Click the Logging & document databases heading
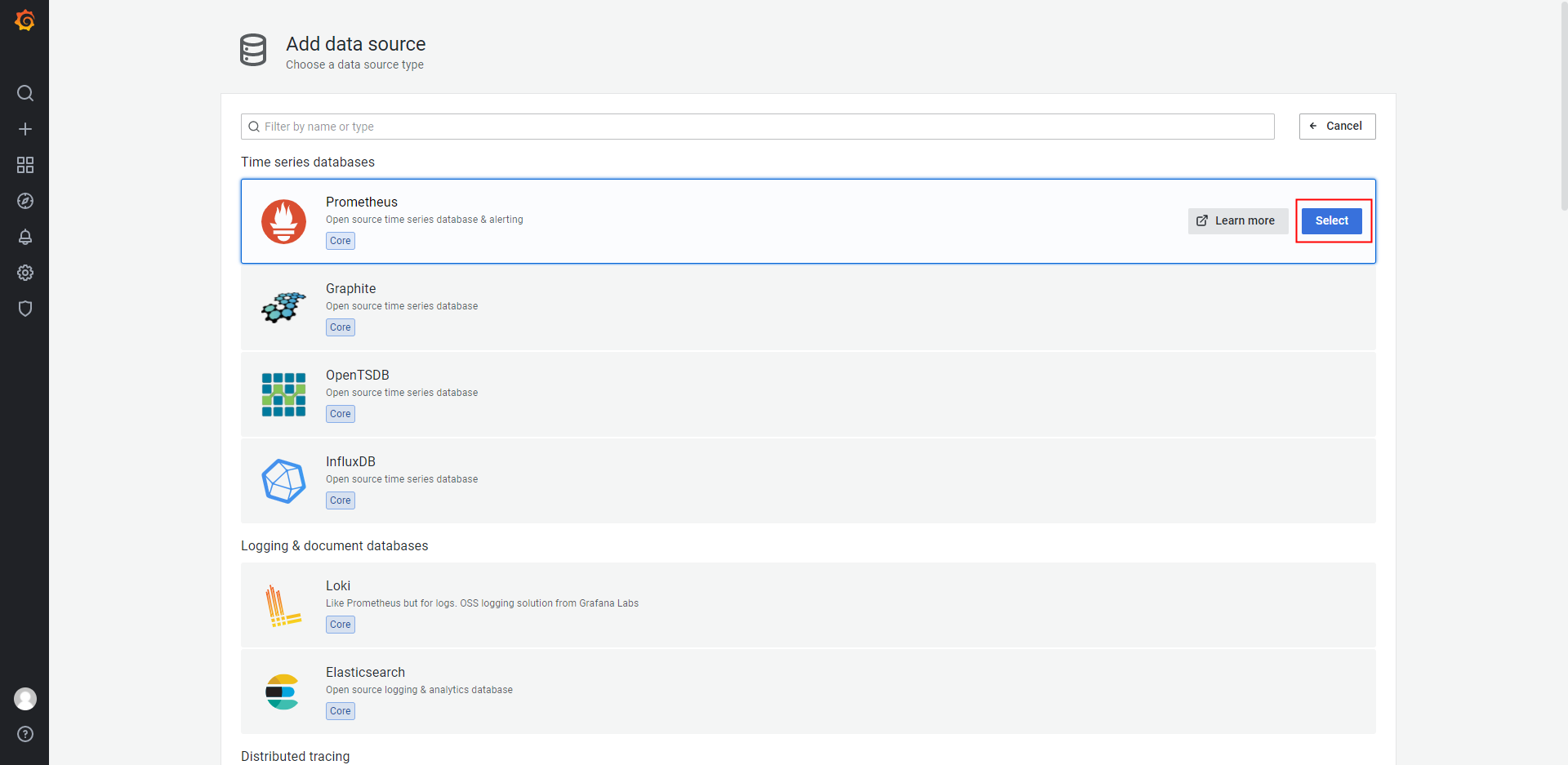The height and width of the screenshot is (765, 1568). click(x=334, y=545)
